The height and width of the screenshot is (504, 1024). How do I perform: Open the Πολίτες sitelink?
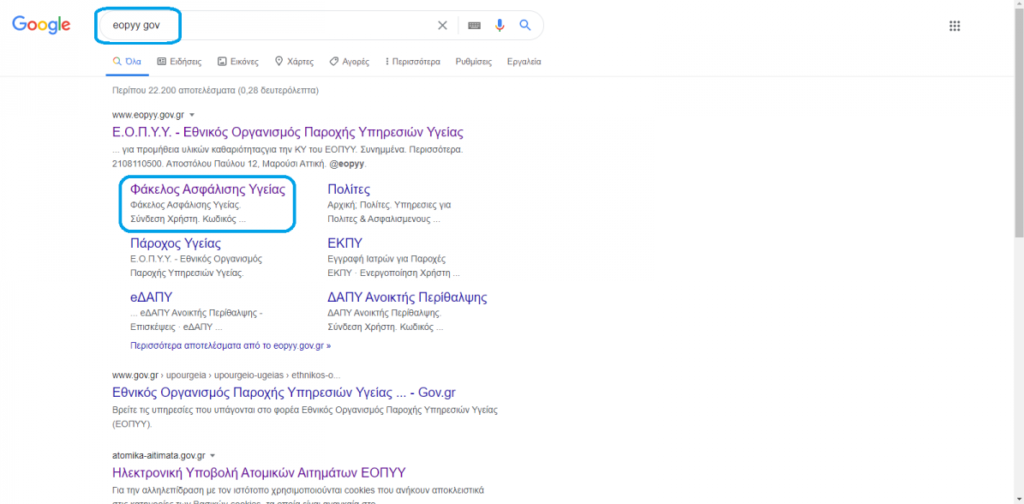pos(349,190)
